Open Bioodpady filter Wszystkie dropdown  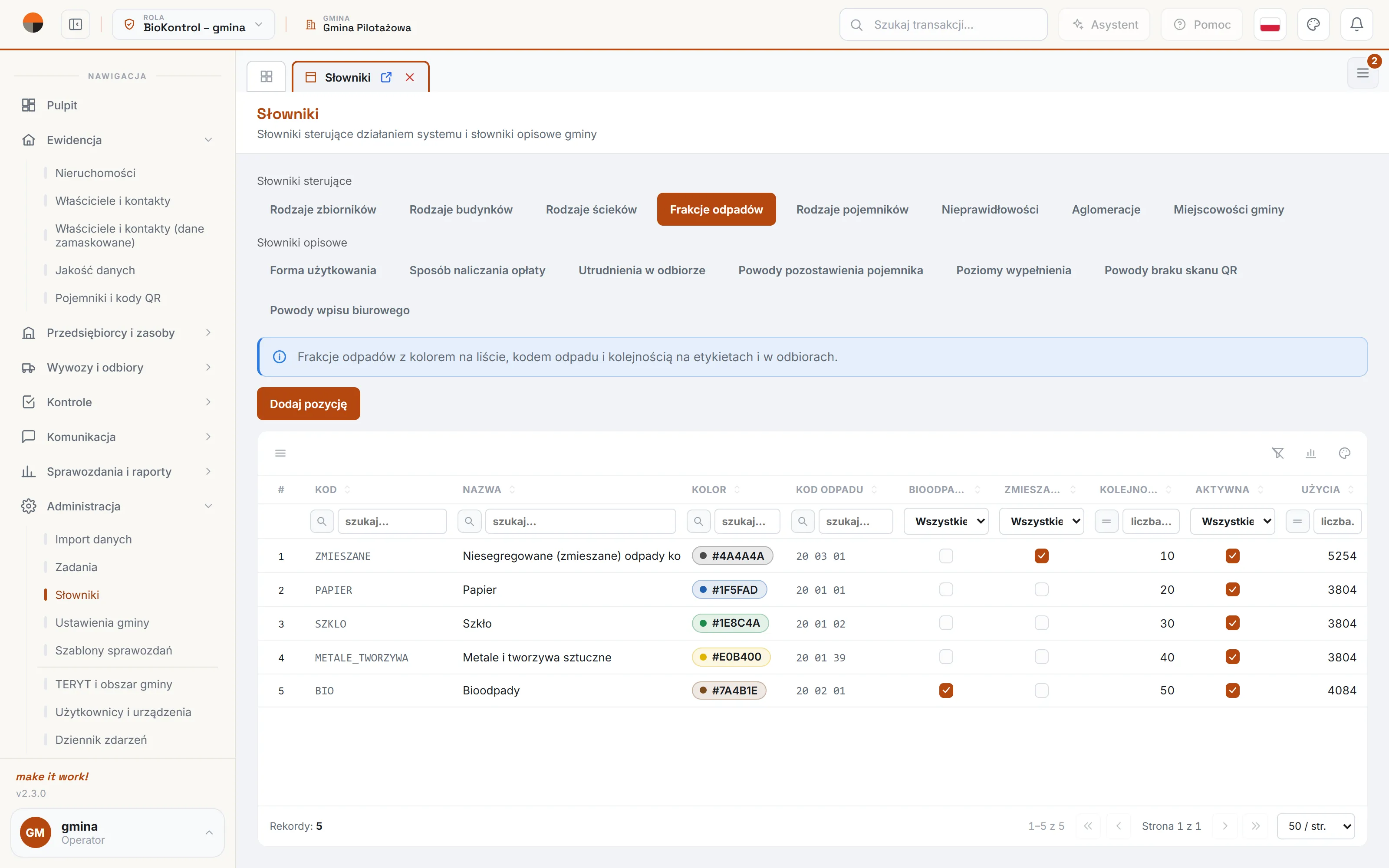[946, 521]
